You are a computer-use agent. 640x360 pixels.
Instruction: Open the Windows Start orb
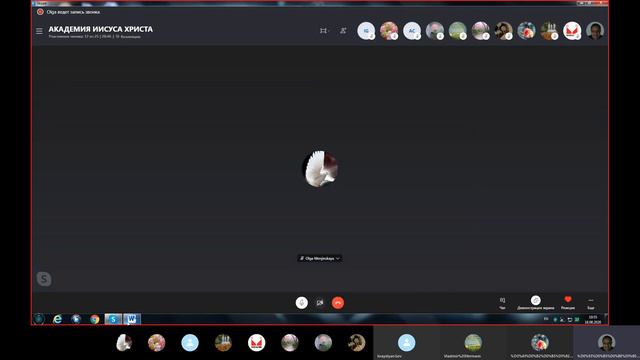click(x=39, y=319)
